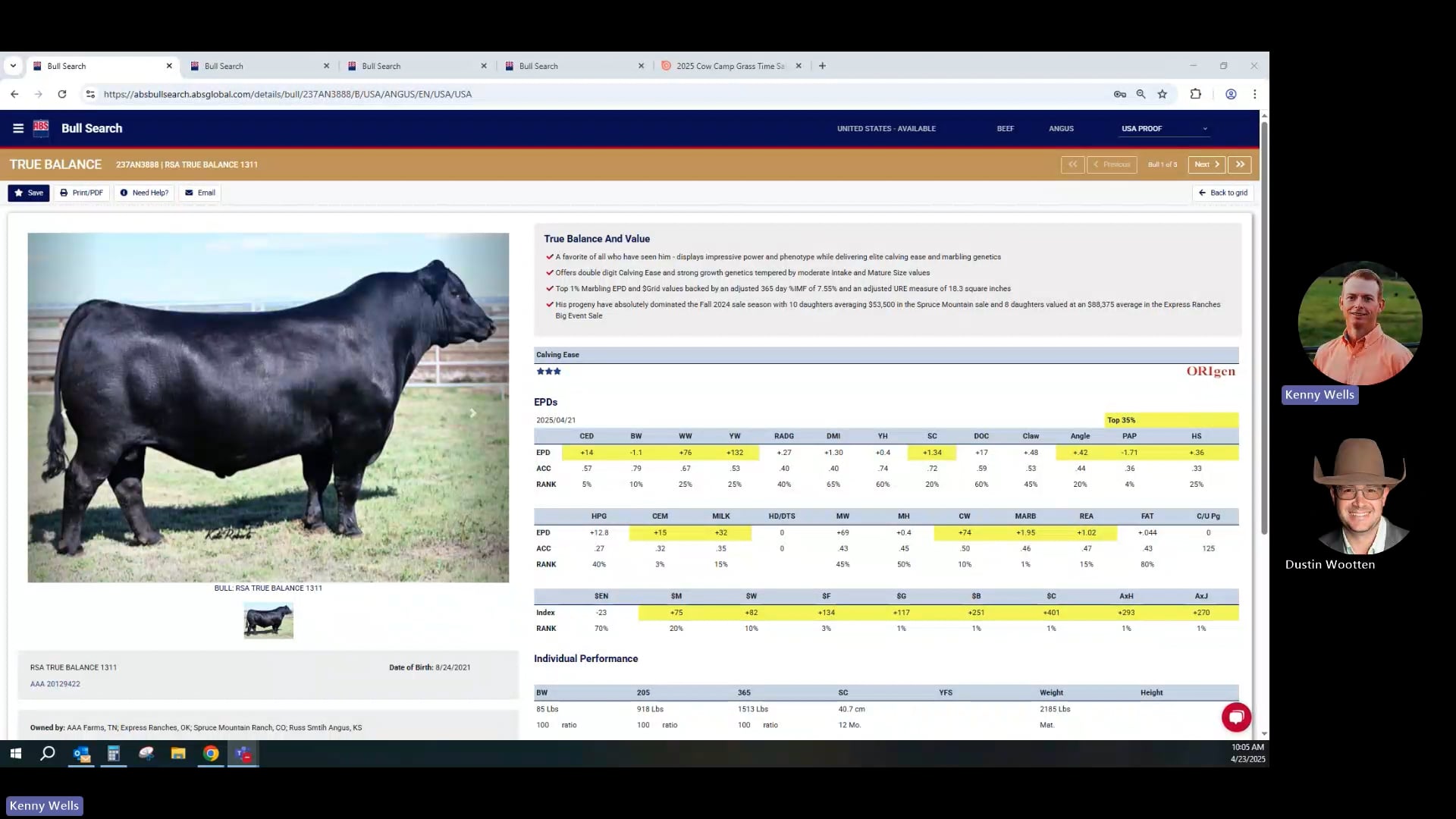Screen dimensions: 1456x819
Task: Open the chat widget in bottom right
Action: (x=1236, y=717)
